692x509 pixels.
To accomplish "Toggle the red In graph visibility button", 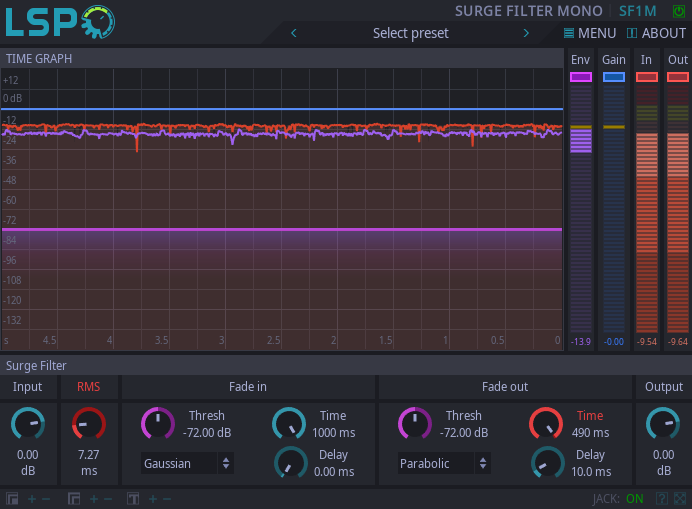I will 647,77.
